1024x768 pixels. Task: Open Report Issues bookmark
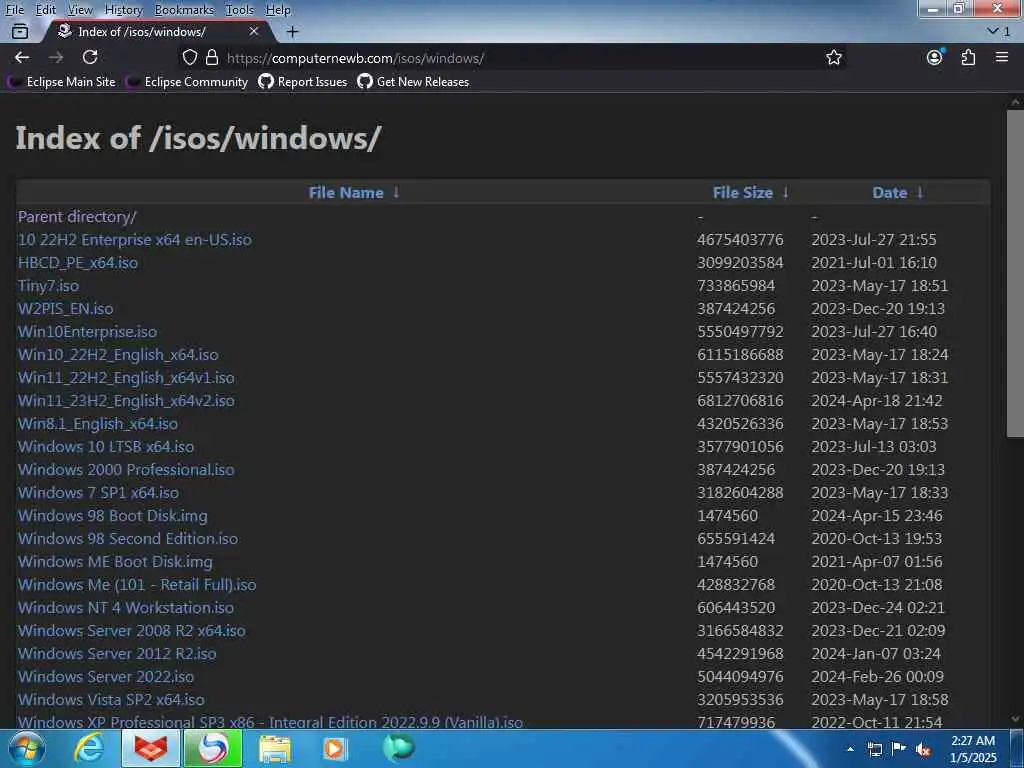(x=303, y=82)
